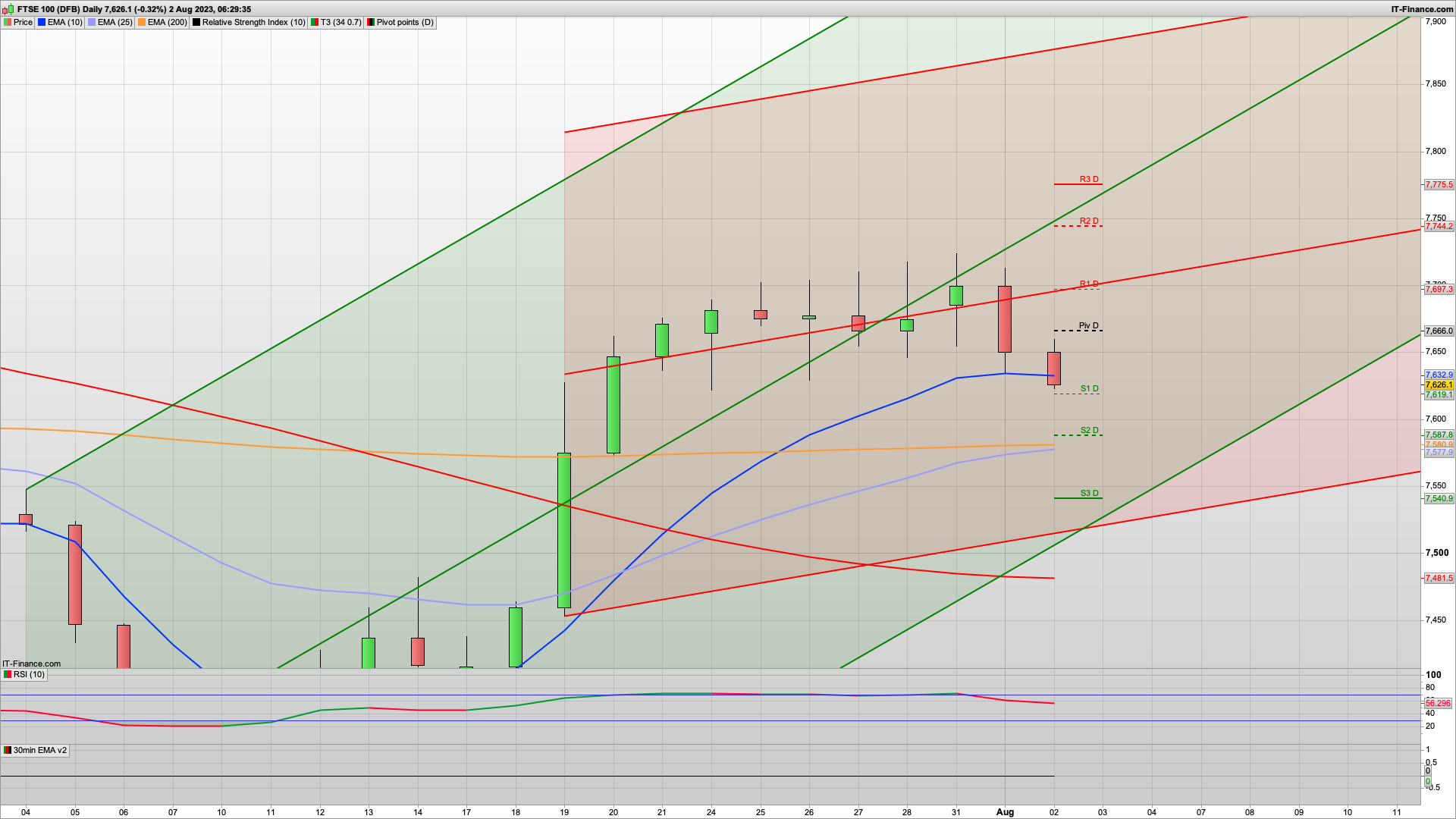Open the RSI (10) panel label
Screen dimensions: 1456x819
tap(29, 674)
